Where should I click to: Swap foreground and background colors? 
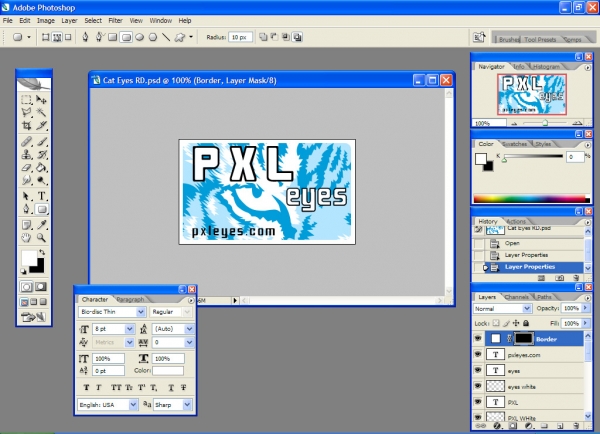pyautogui.click(x=42, y=253)
